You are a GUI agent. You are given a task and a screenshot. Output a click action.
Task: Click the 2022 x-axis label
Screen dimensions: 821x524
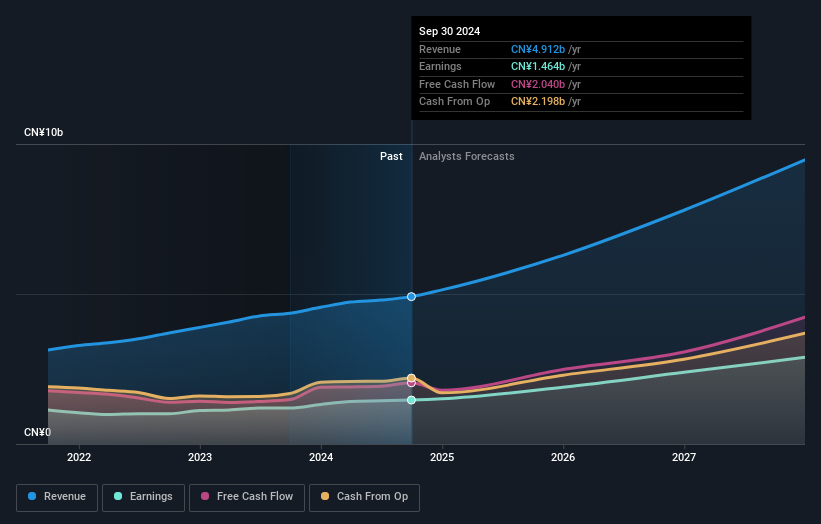[x=79, y=457]
